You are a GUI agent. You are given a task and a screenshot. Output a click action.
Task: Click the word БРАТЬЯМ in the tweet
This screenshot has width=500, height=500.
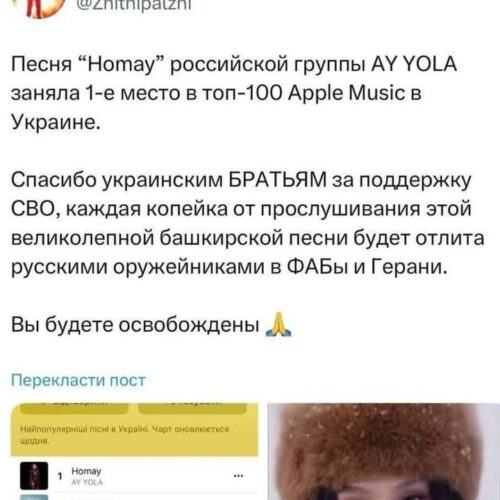click(x=278, y=180)
